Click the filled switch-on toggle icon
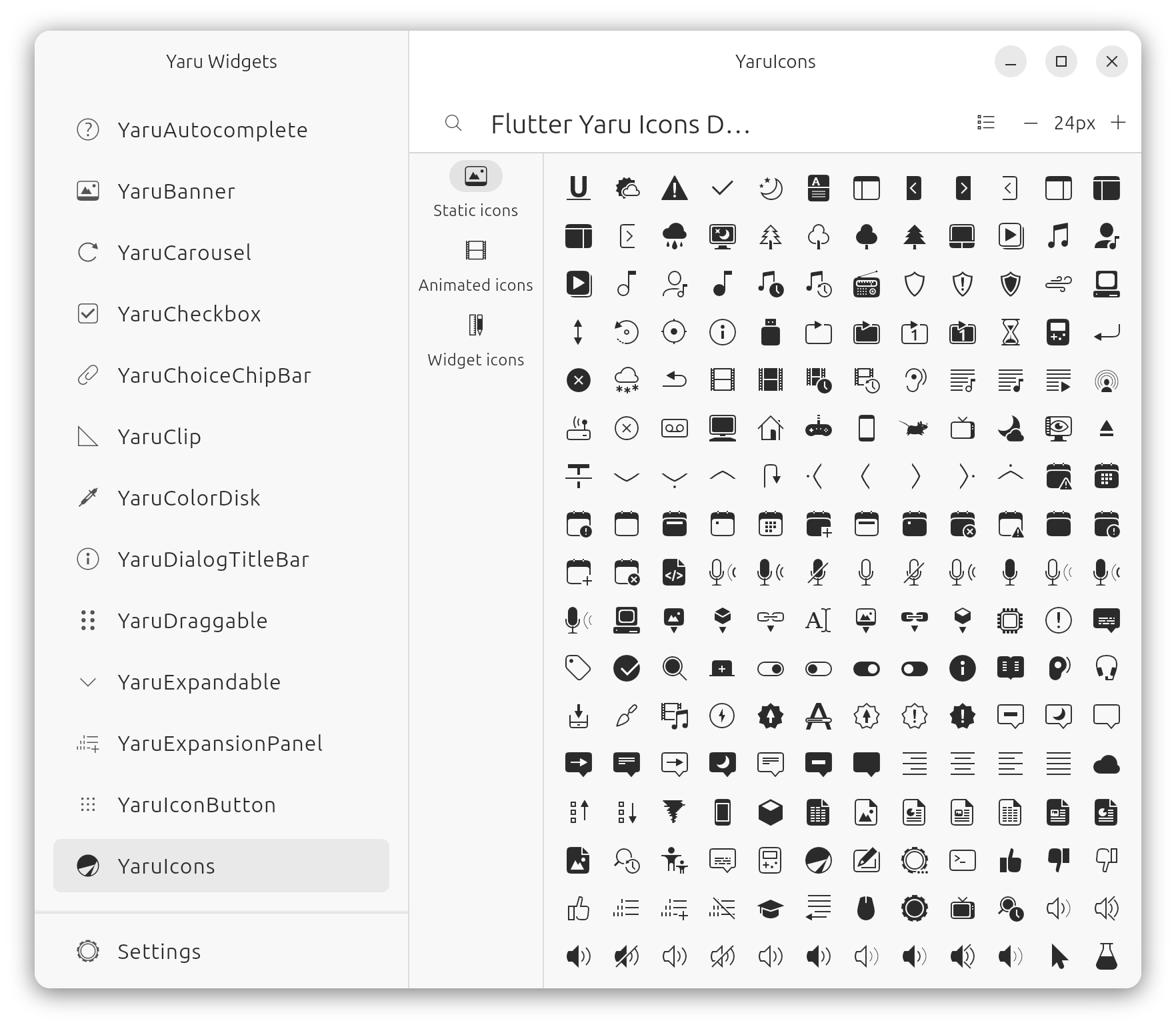Image resolution: width=1176 pixels, height=1027 pixels. (x=867, y=668)
